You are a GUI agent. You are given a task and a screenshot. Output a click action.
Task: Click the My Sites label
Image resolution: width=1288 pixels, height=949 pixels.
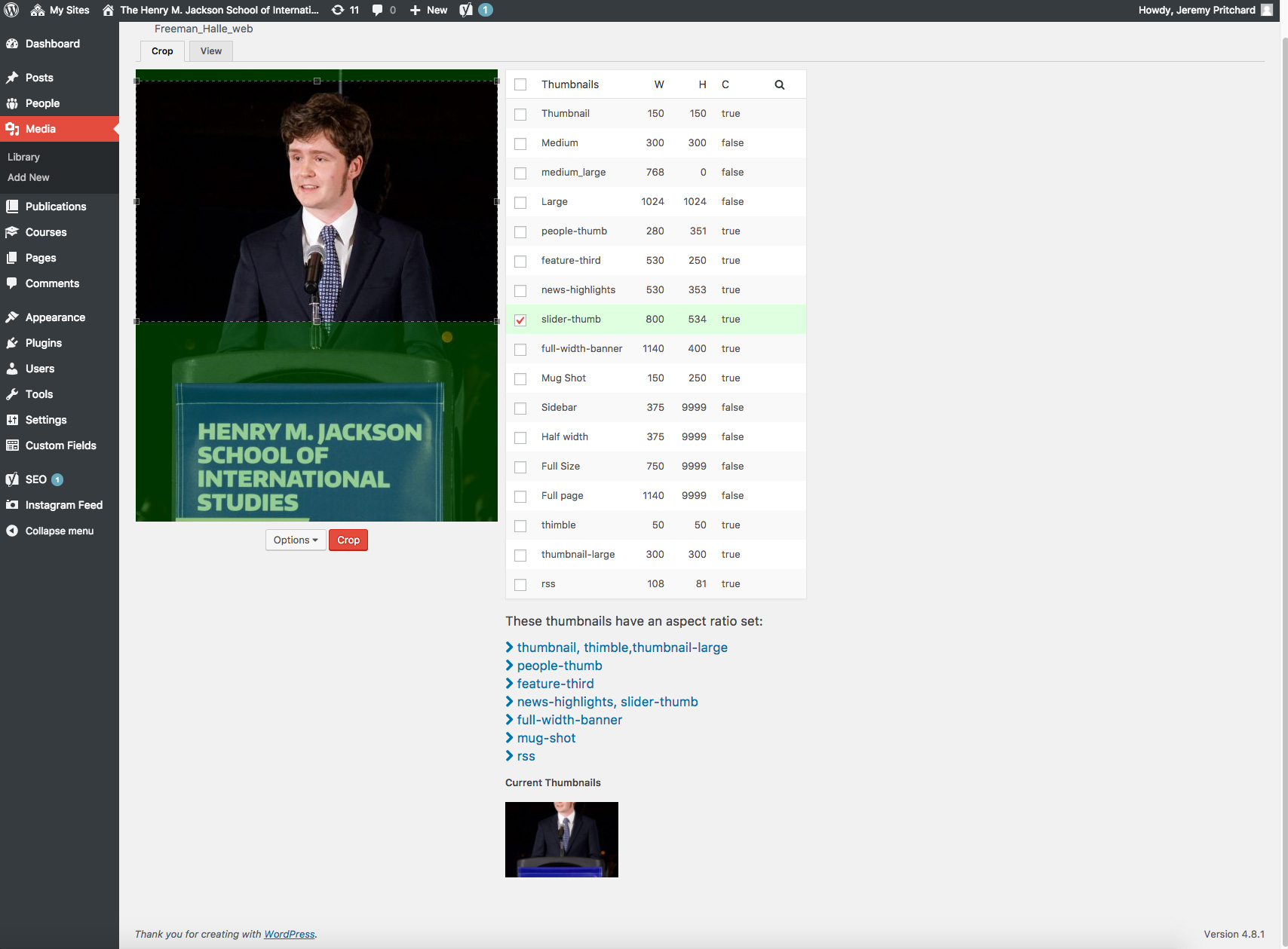click(69, 10)
